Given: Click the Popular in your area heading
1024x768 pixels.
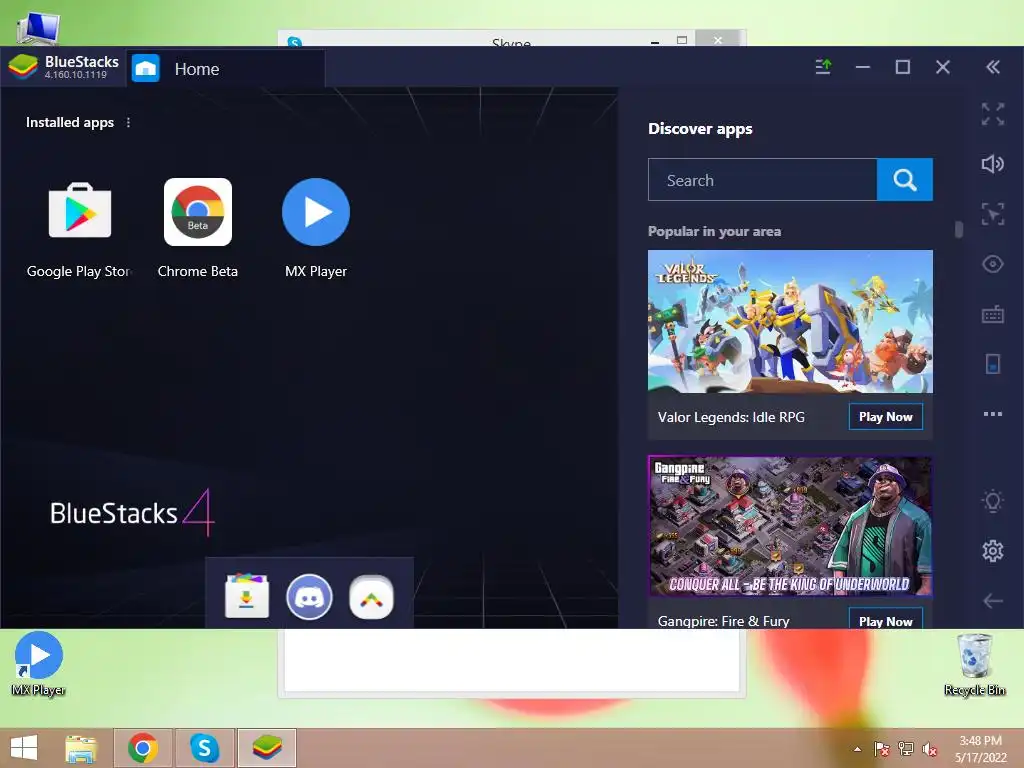Looking at the screenshot, I should [x=714, y=231].
